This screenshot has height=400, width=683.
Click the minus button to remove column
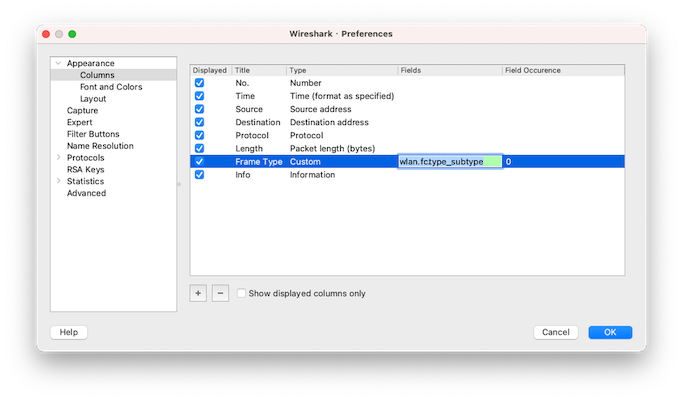click(220, 293)
